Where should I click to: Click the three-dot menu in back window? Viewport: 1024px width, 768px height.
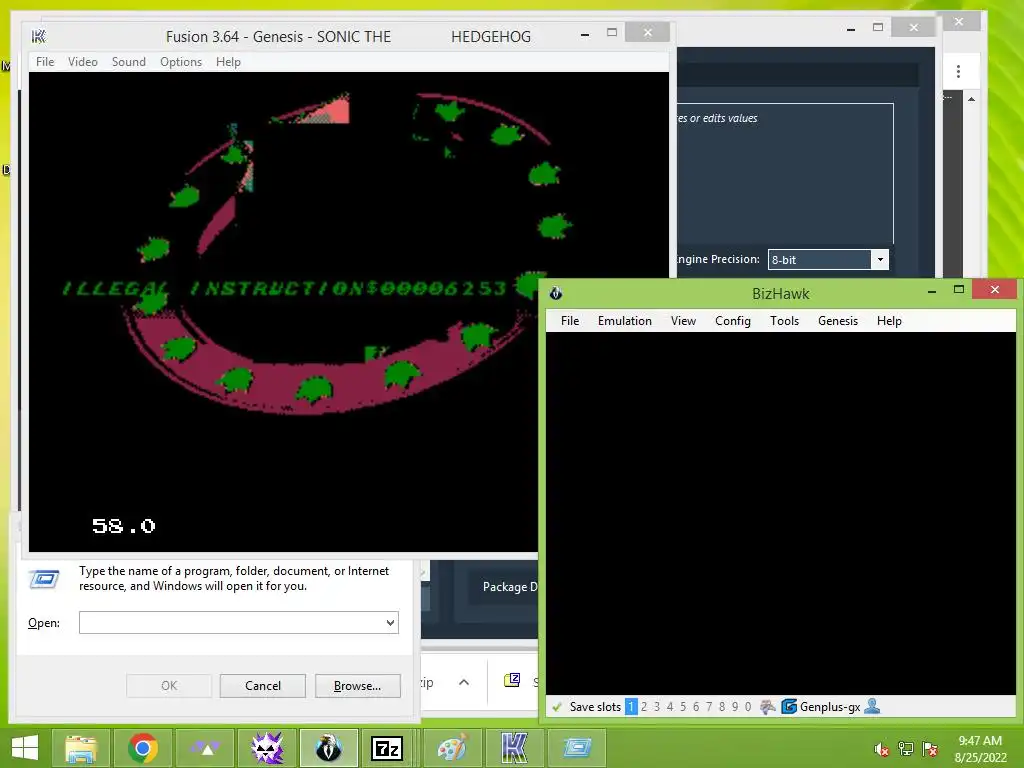958,71
